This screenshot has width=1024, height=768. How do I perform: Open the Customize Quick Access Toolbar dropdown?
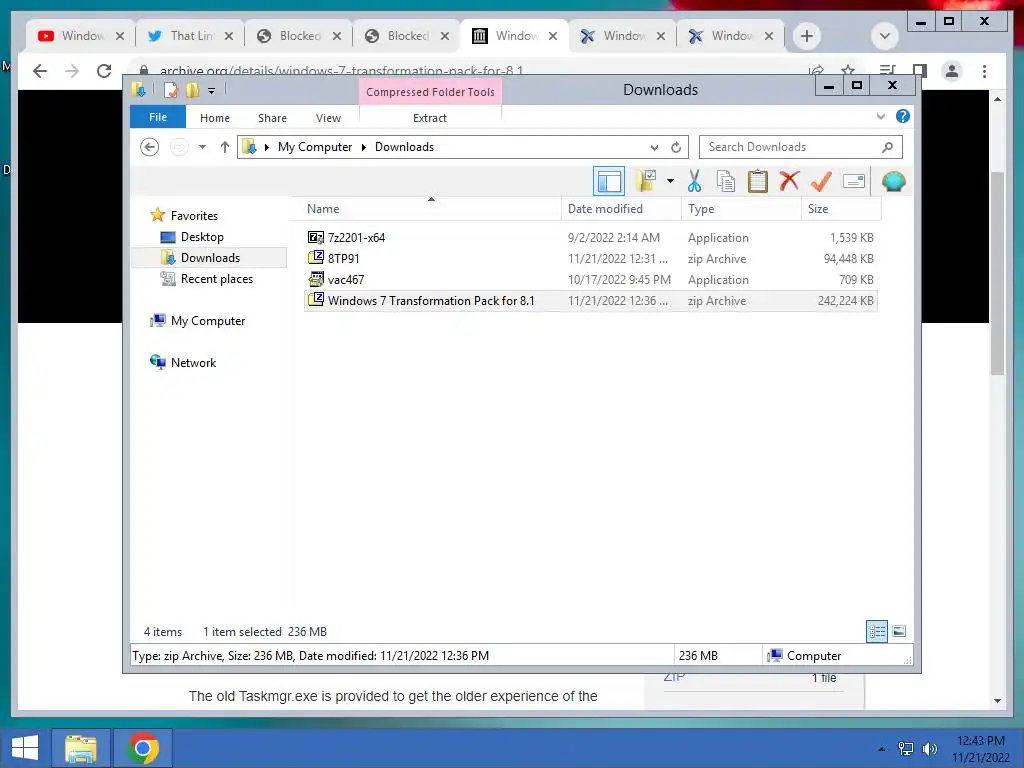[x=212, y=91]
